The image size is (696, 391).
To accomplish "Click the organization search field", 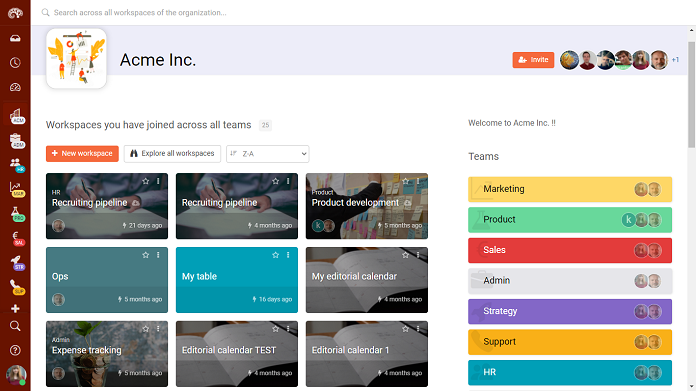I will (x=140, y=12).
